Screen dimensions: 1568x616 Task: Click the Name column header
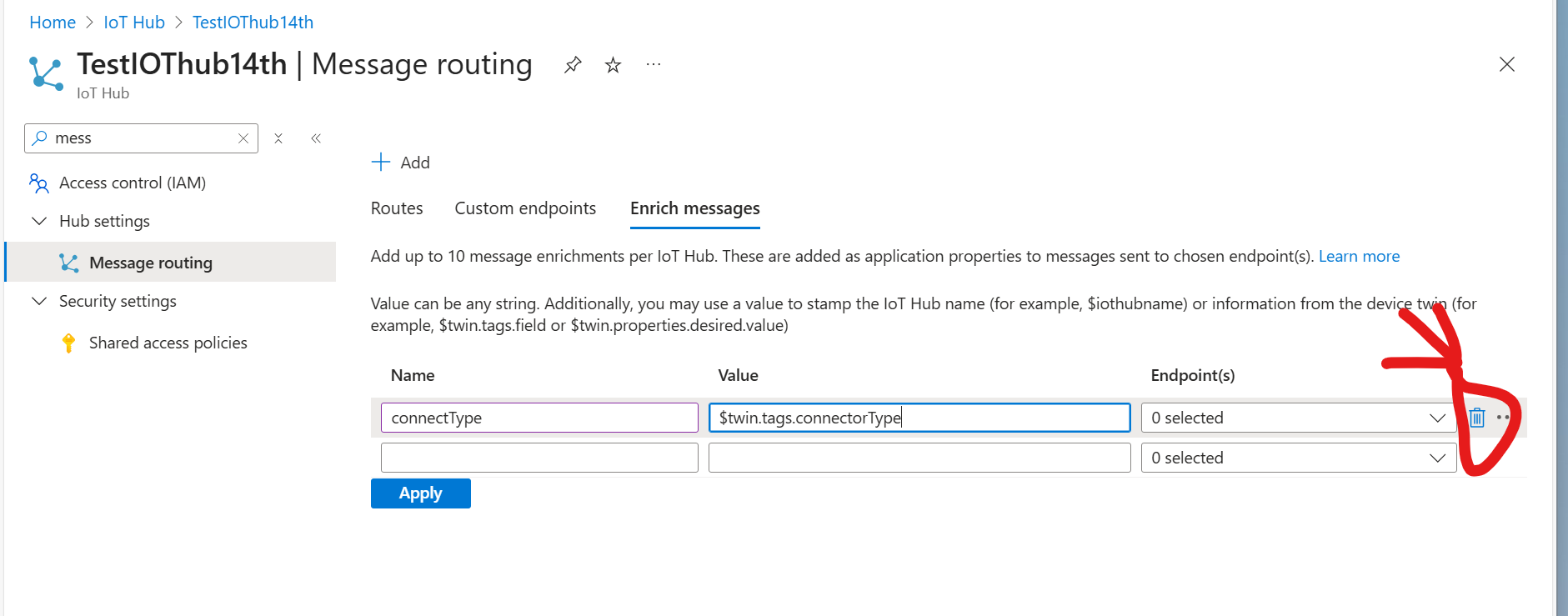pyautogui.click(x=413, y=375)
